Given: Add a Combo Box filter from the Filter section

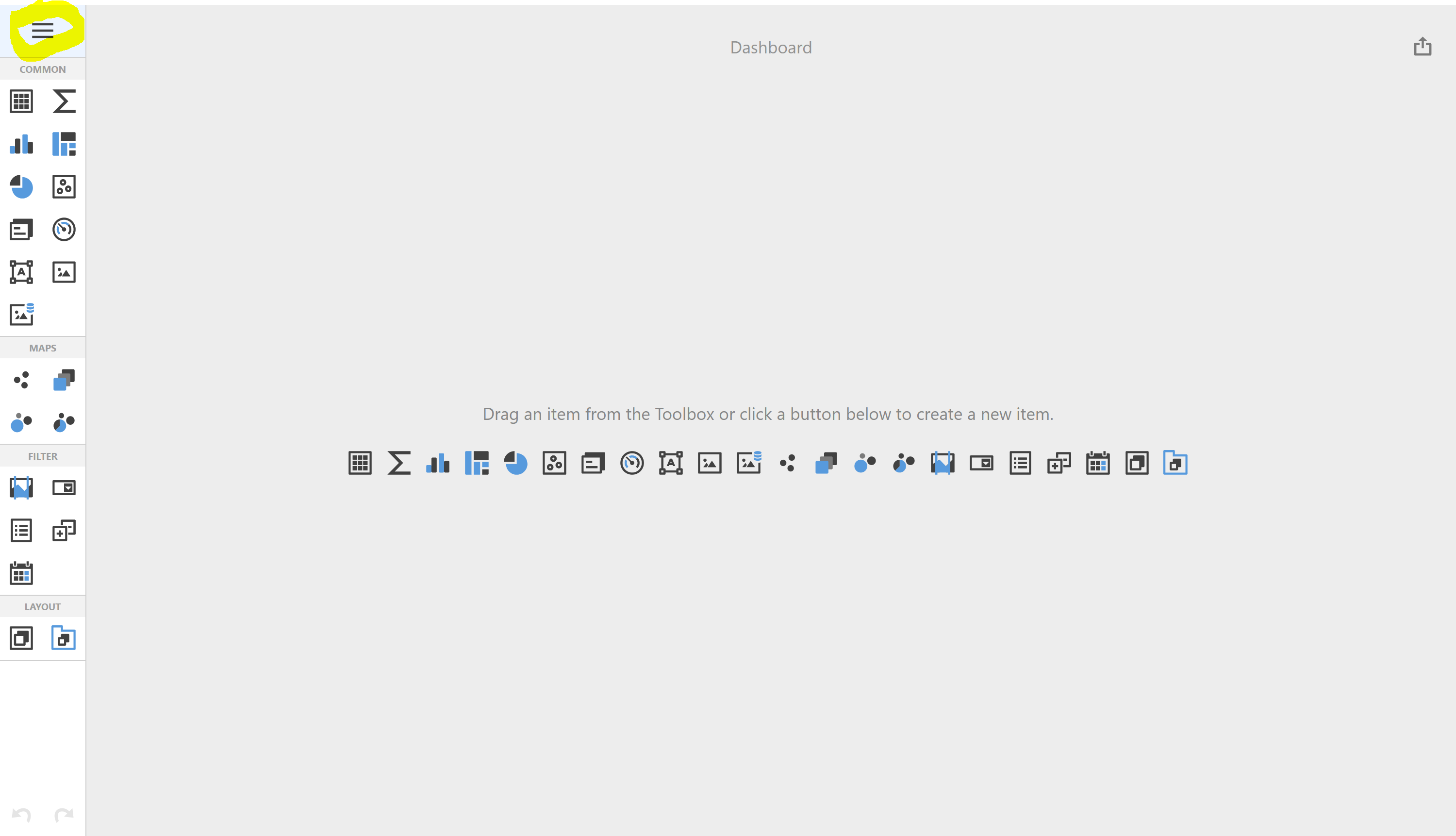Looking at the screenshot, I should coord(64,488).
